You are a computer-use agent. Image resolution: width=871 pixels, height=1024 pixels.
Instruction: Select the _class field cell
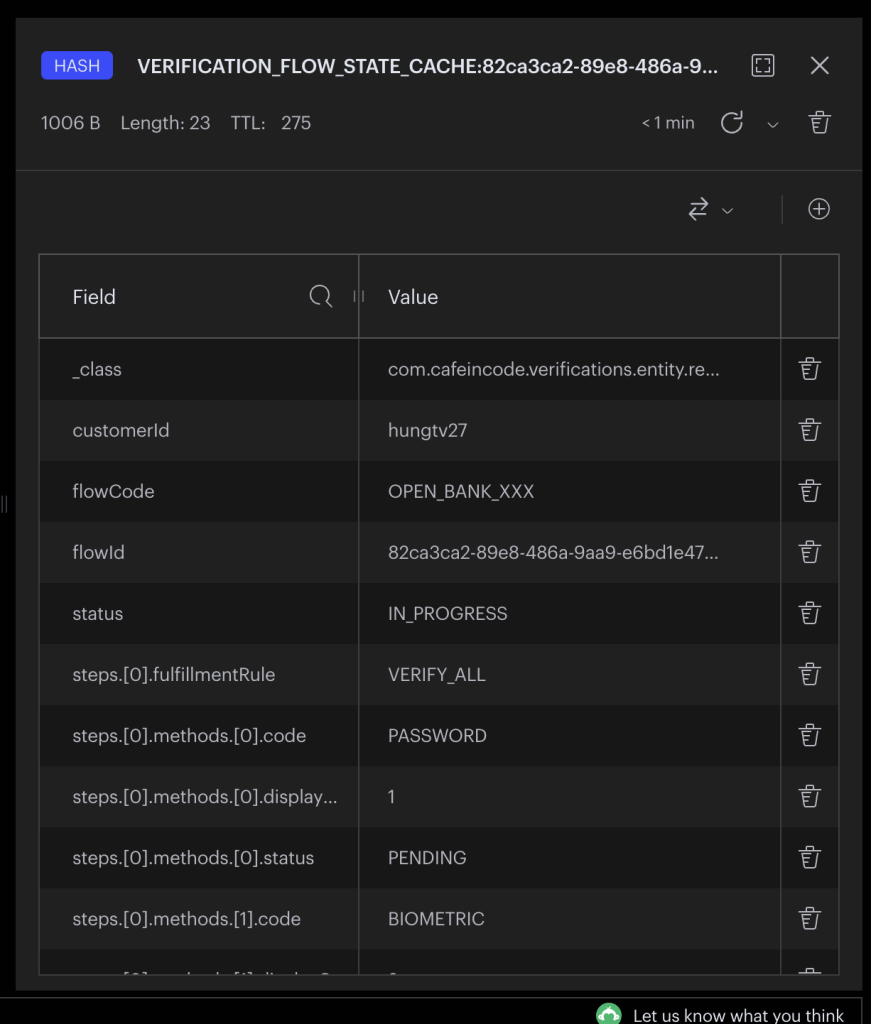click(x=198, y=369)
